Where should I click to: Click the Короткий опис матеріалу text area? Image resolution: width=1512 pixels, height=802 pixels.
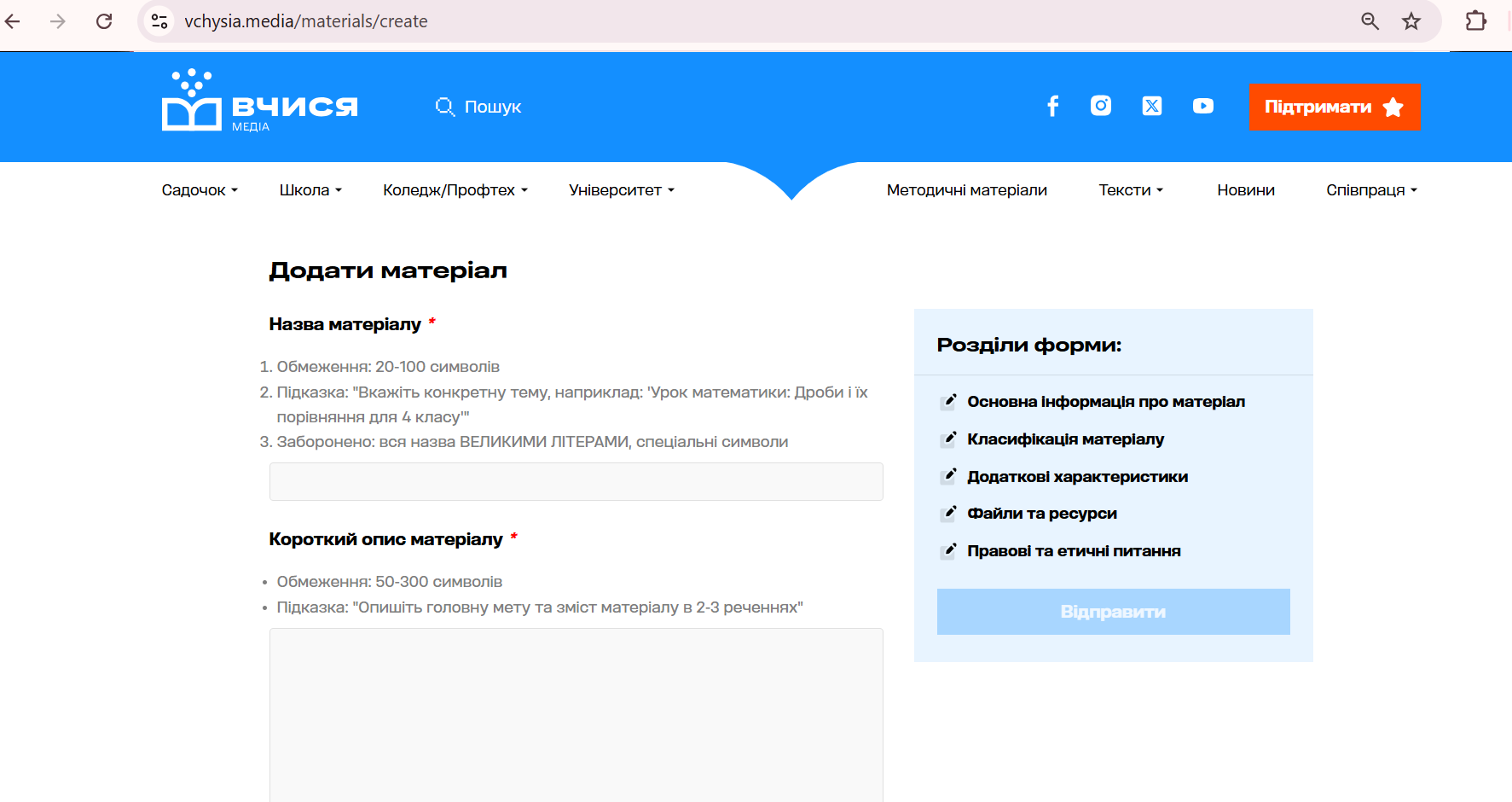pos(576,715)
